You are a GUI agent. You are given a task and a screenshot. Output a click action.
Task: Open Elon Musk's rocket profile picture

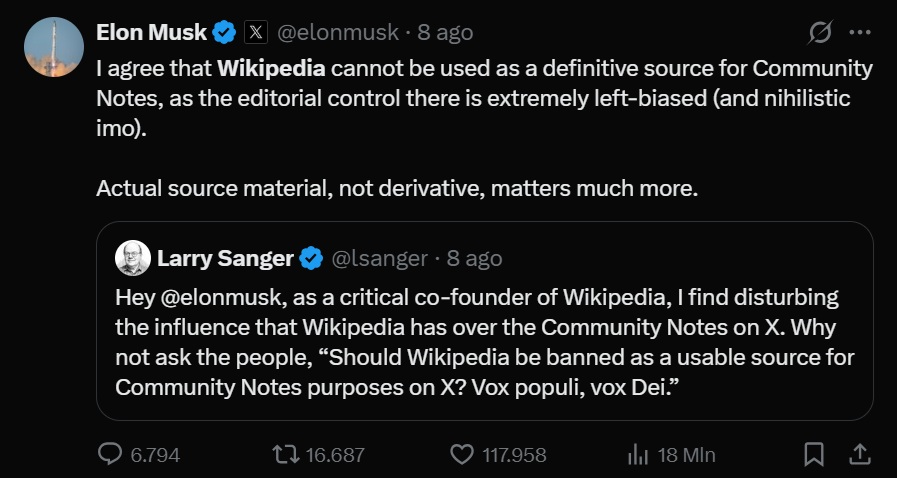53,47
